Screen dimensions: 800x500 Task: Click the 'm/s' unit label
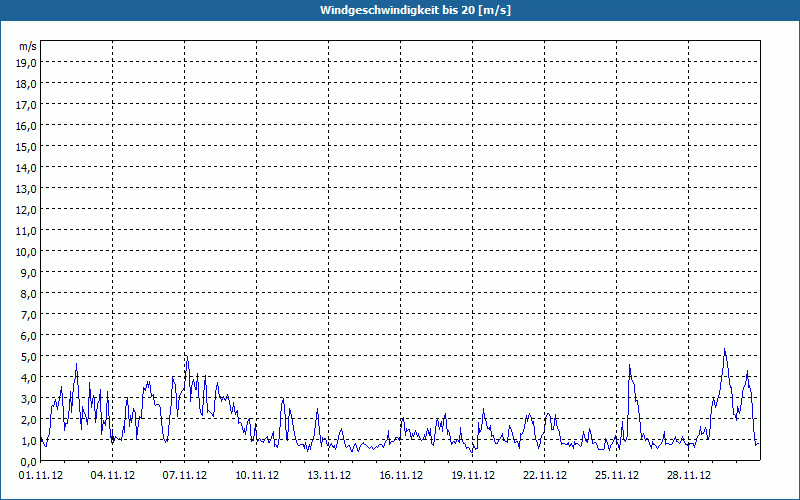(28, 46)
